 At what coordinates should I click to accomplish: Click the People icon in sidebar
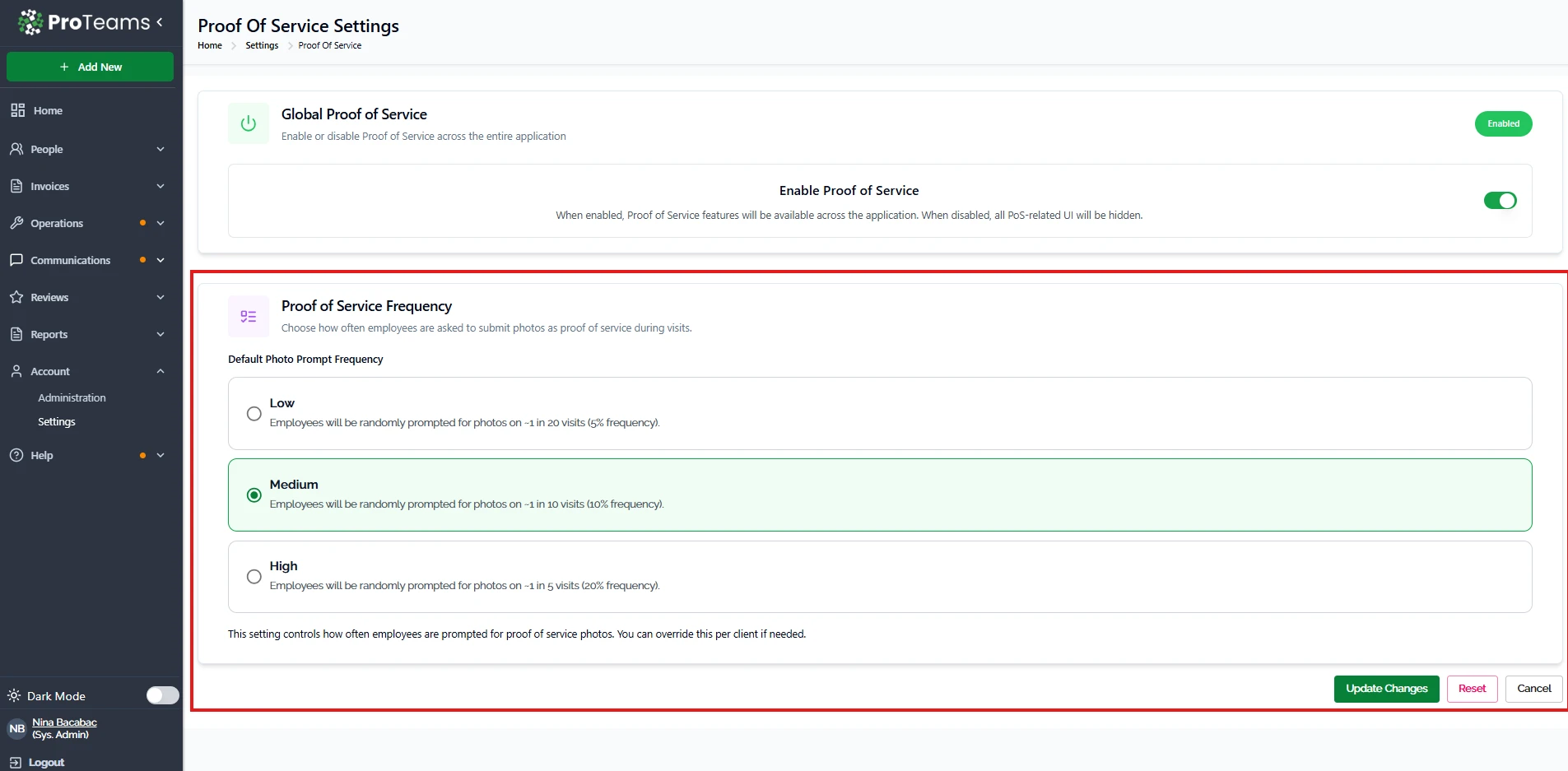pyautogui.click(x=16, y=149)
